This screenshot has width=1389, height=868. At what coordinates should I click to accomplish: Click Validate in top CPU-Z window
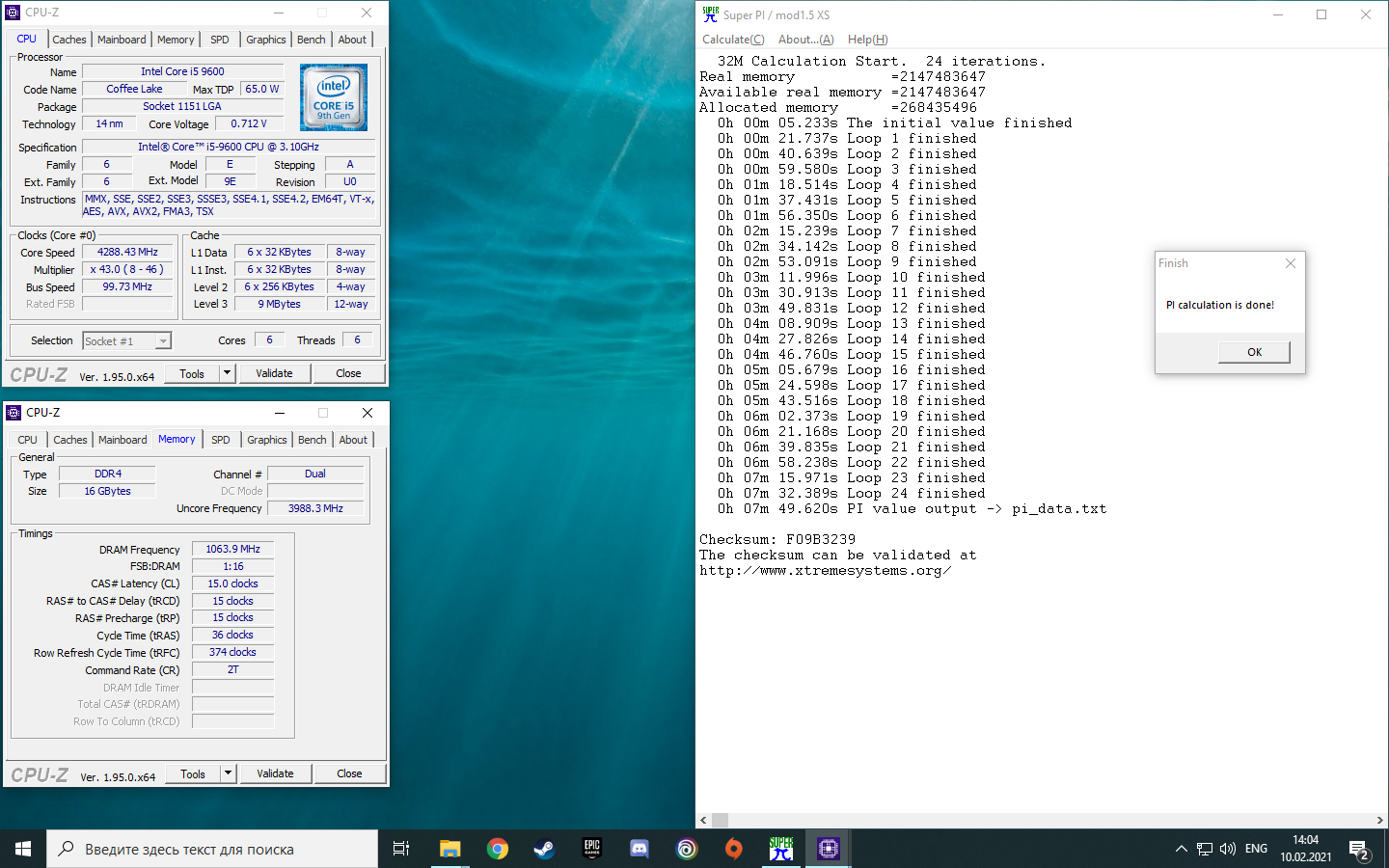point(274,373)
